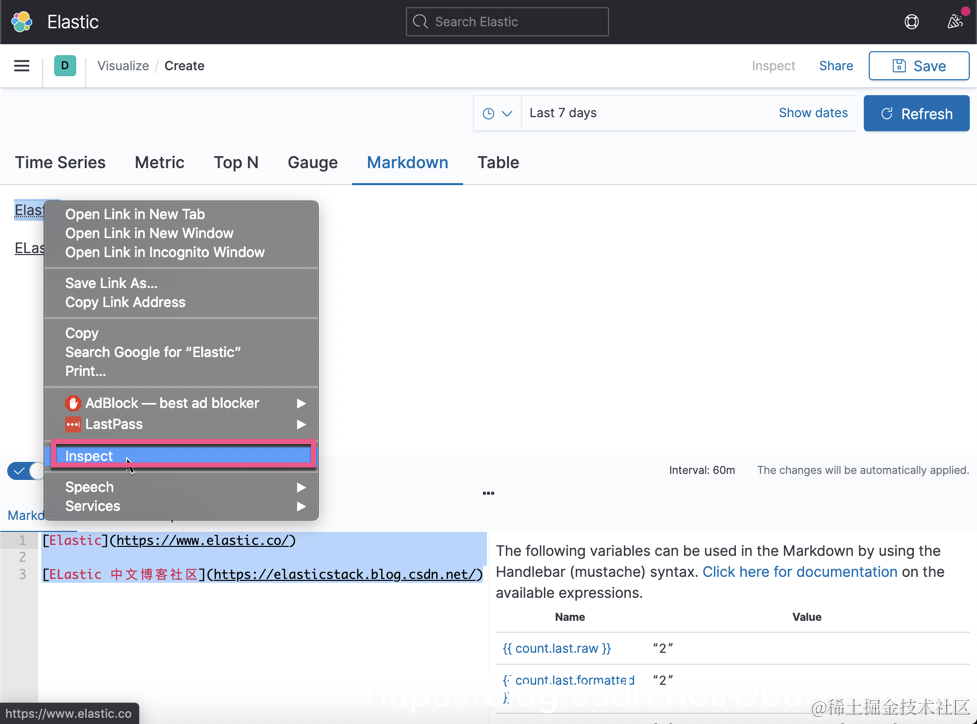Open the date quick menu clock icon
This screenshot has width=977, height=724.
click(x=497, y=113)
